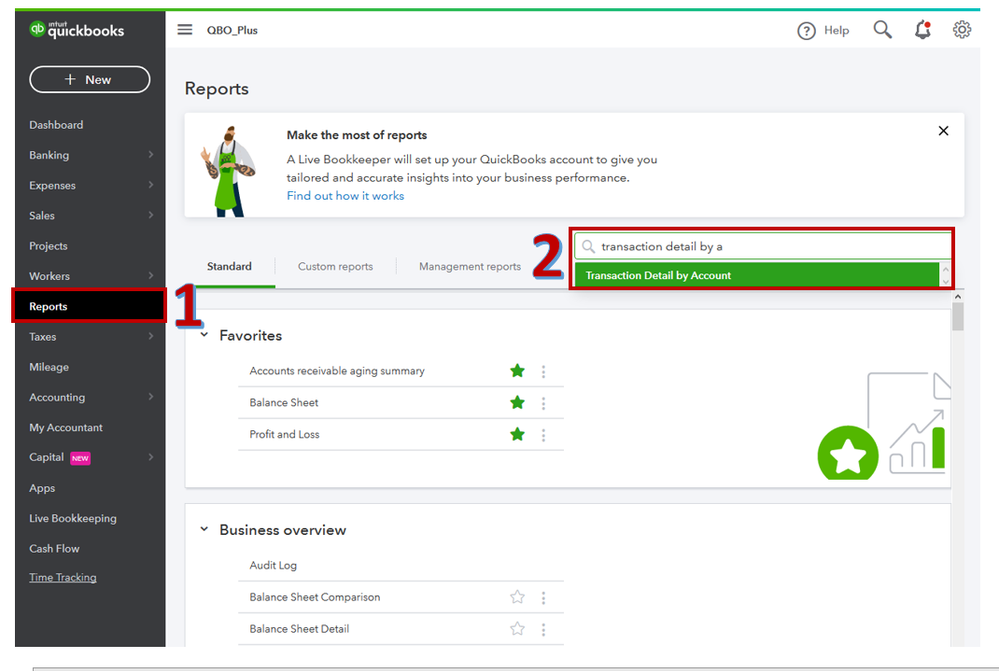Unfavorite the Balance Sheet star
Screen dimensions: 999x671
(x=517, y=403)
